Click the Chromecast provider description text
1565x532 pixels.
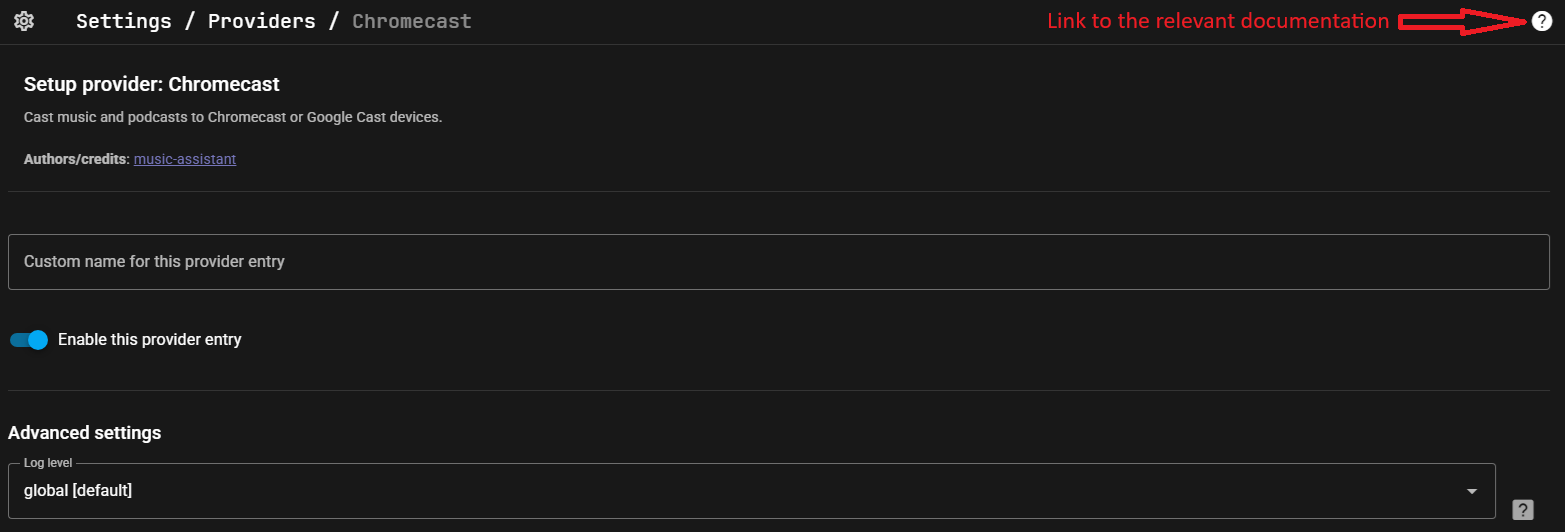click(233, 118)
